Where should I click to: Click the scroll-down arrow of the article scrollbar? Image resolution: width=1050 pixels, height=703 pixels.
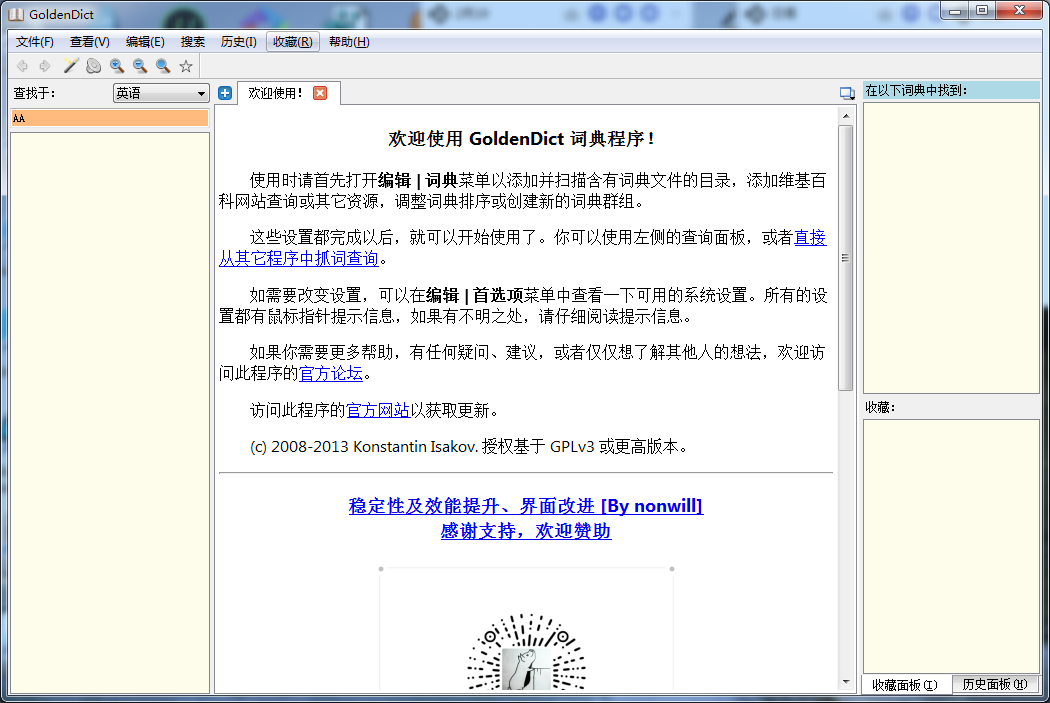(x=846, y=682)
